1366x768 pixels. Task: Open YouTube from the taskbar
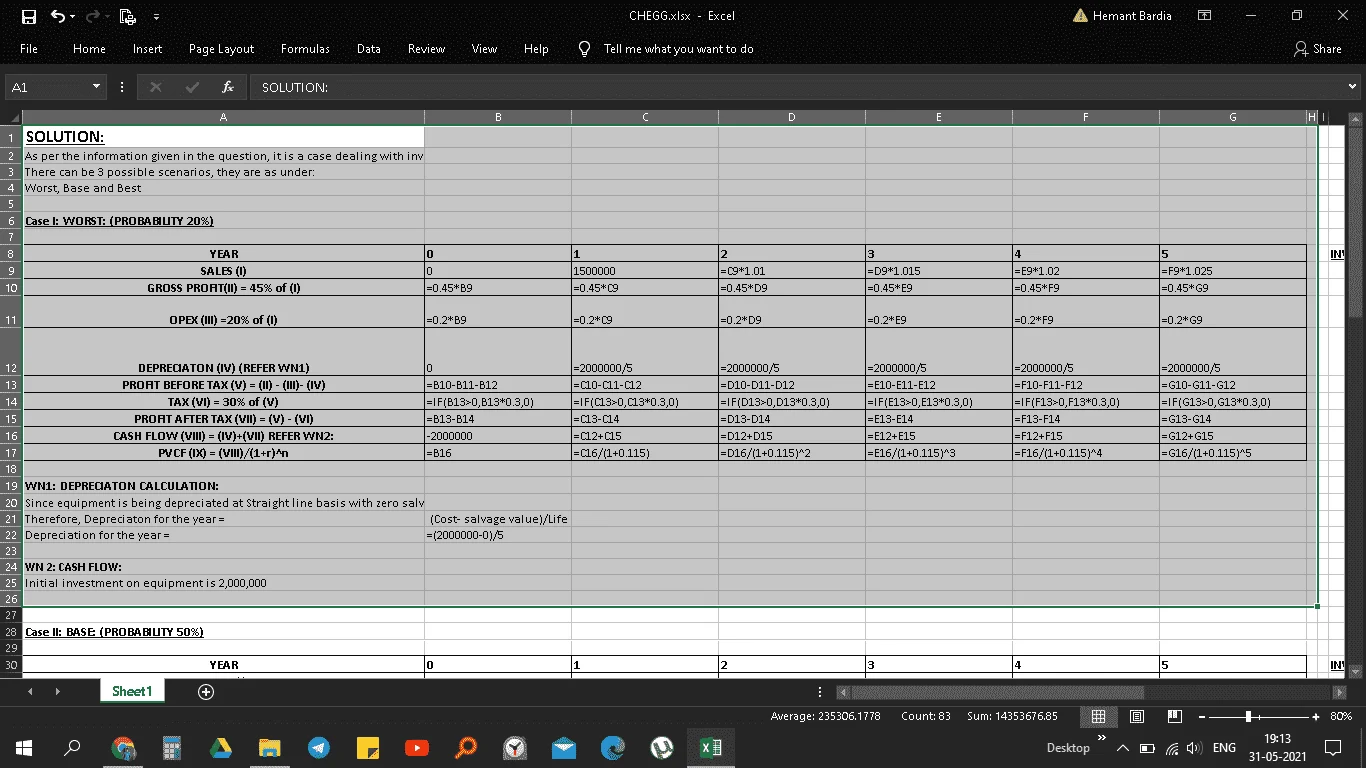416,748
